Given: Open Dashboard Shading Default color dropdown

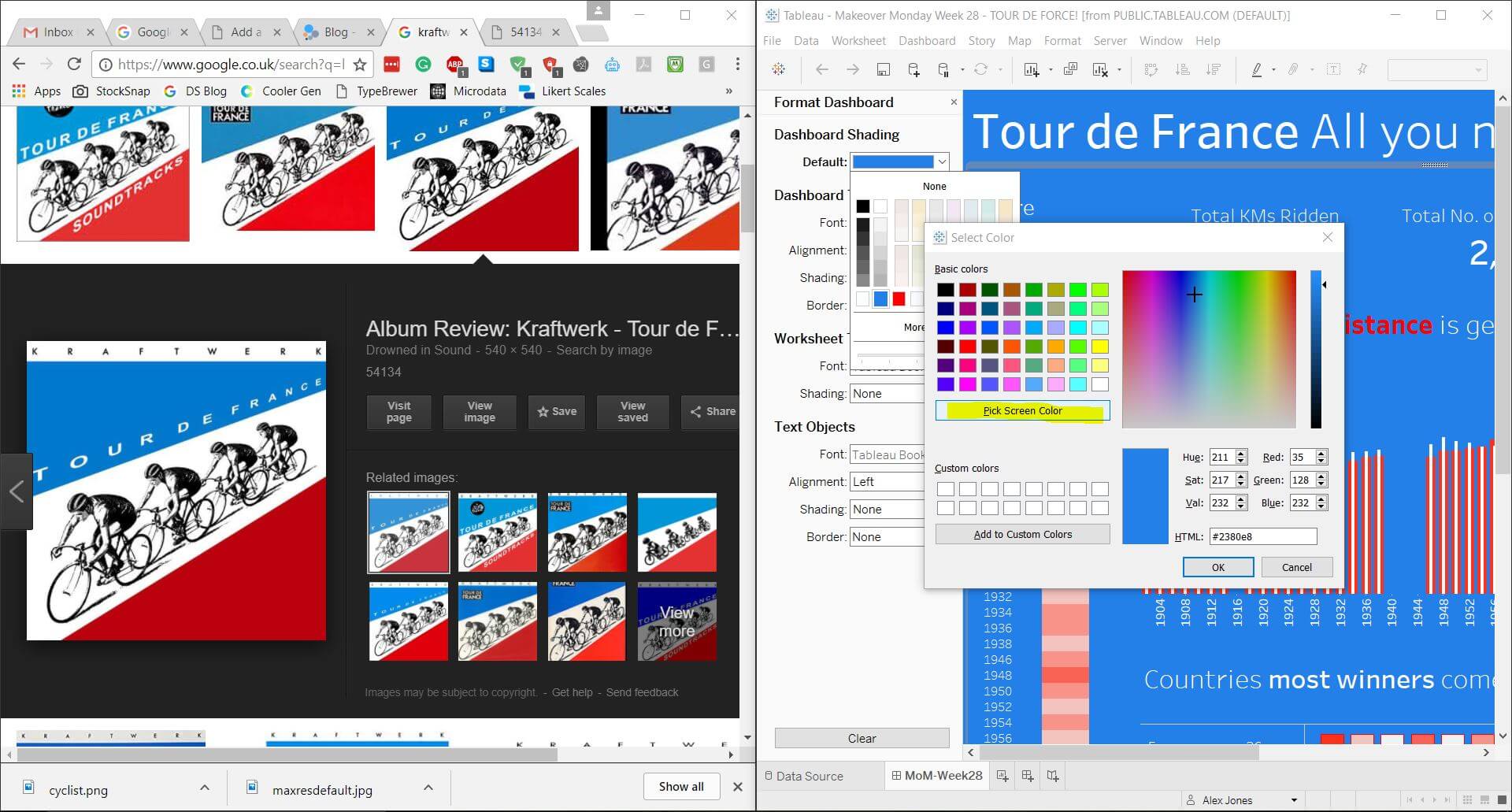Looking at the screenshot, I should [x=899, y=161].
